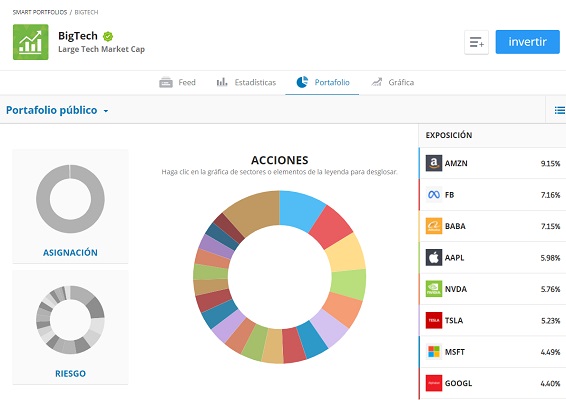Click the verified badge next to BigTech
Screen dimensions: 566x400
click(x=108, y=36)
